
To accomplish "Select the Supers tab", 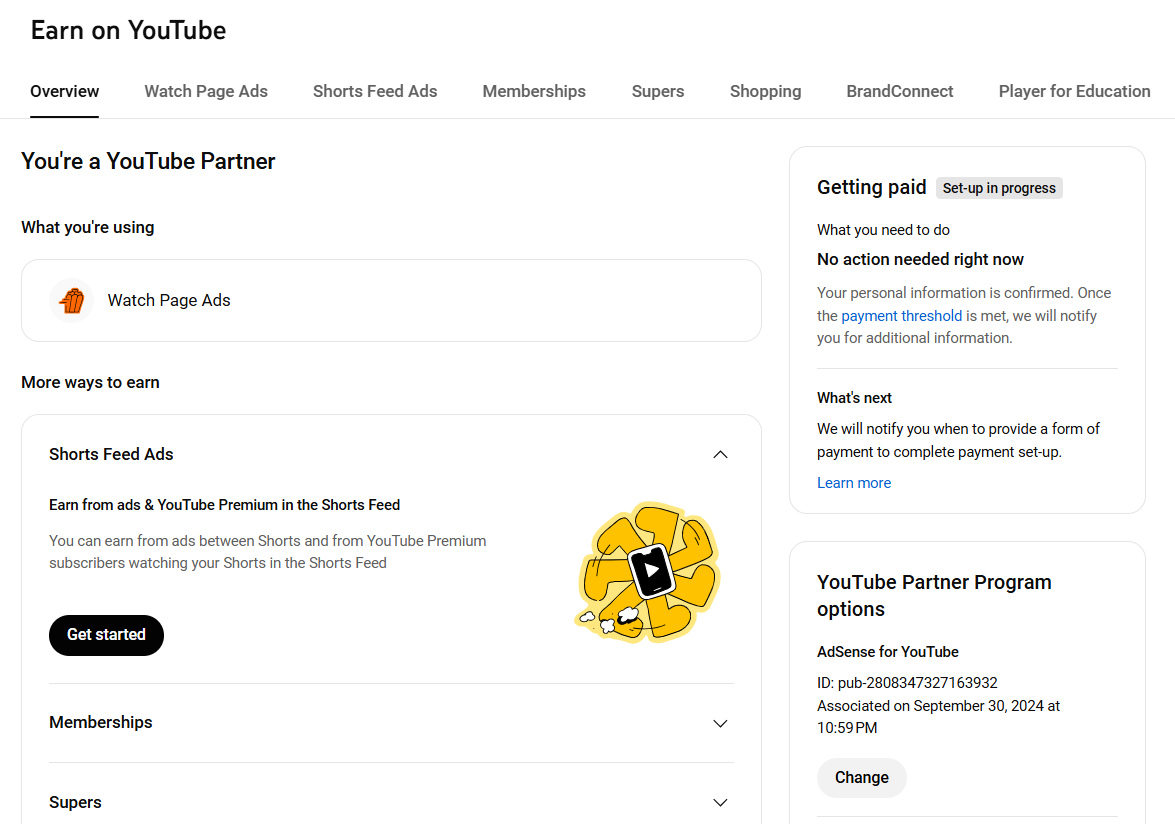I will pyautogui.click(x=658, y=91).
